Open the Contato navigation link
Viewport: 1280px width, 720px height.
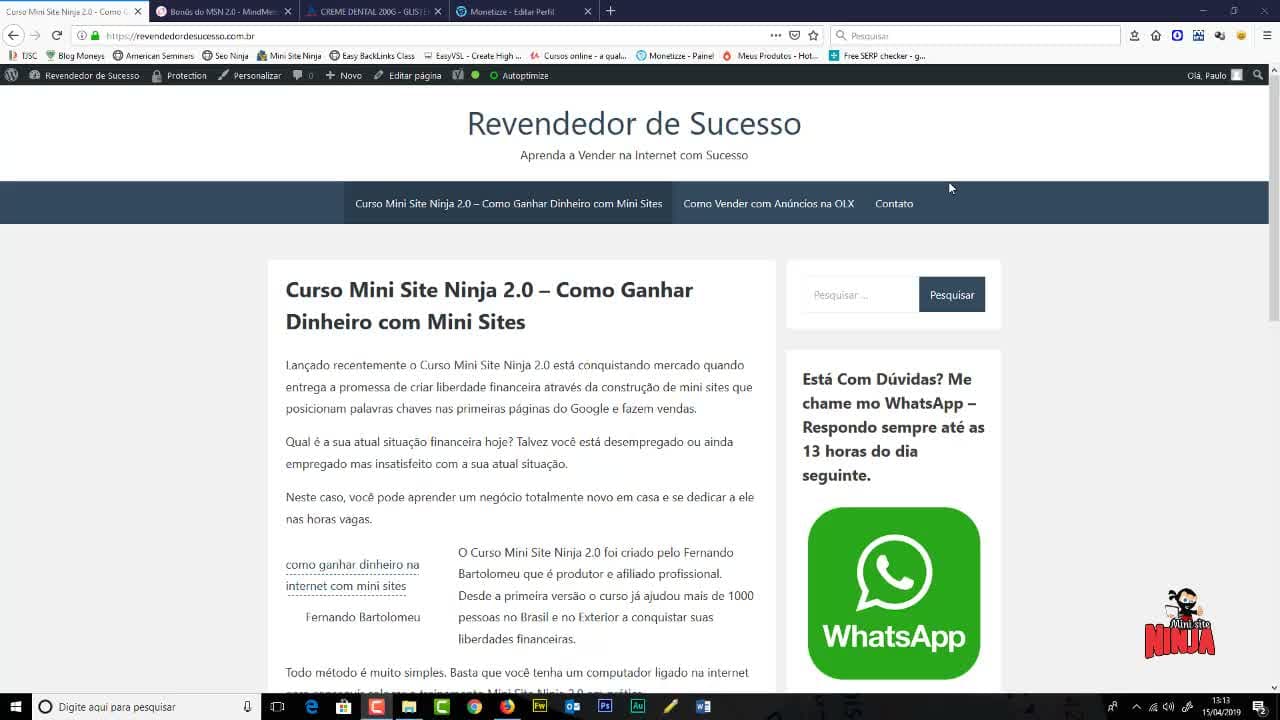click(894, 203)
